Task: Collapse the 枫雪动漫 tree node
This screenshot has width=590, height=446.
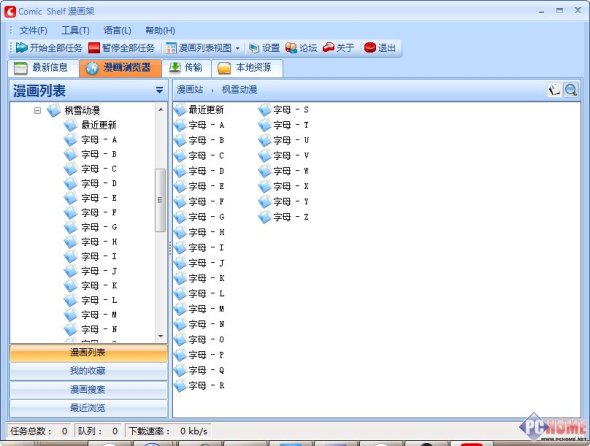Action: 37,110
